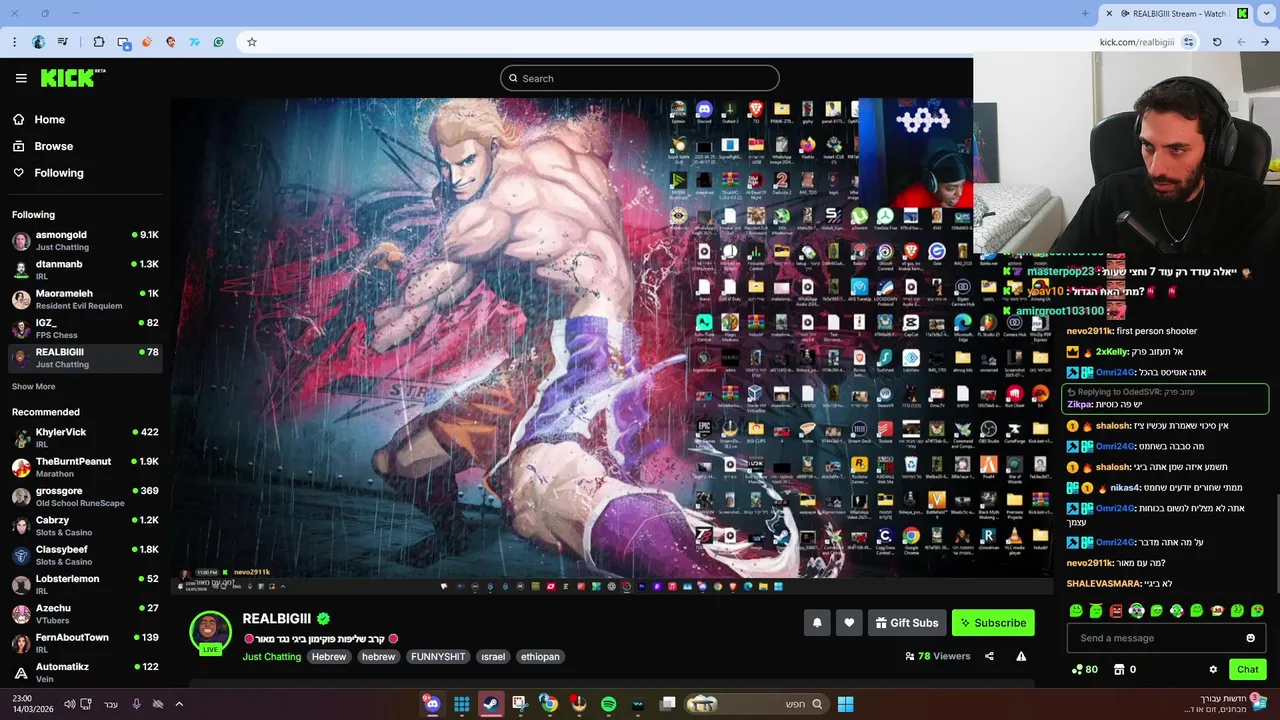Screen dimensions: 1280x720
Task: Select the lowercase hebrew tag
Action: [x=378, y=657]
